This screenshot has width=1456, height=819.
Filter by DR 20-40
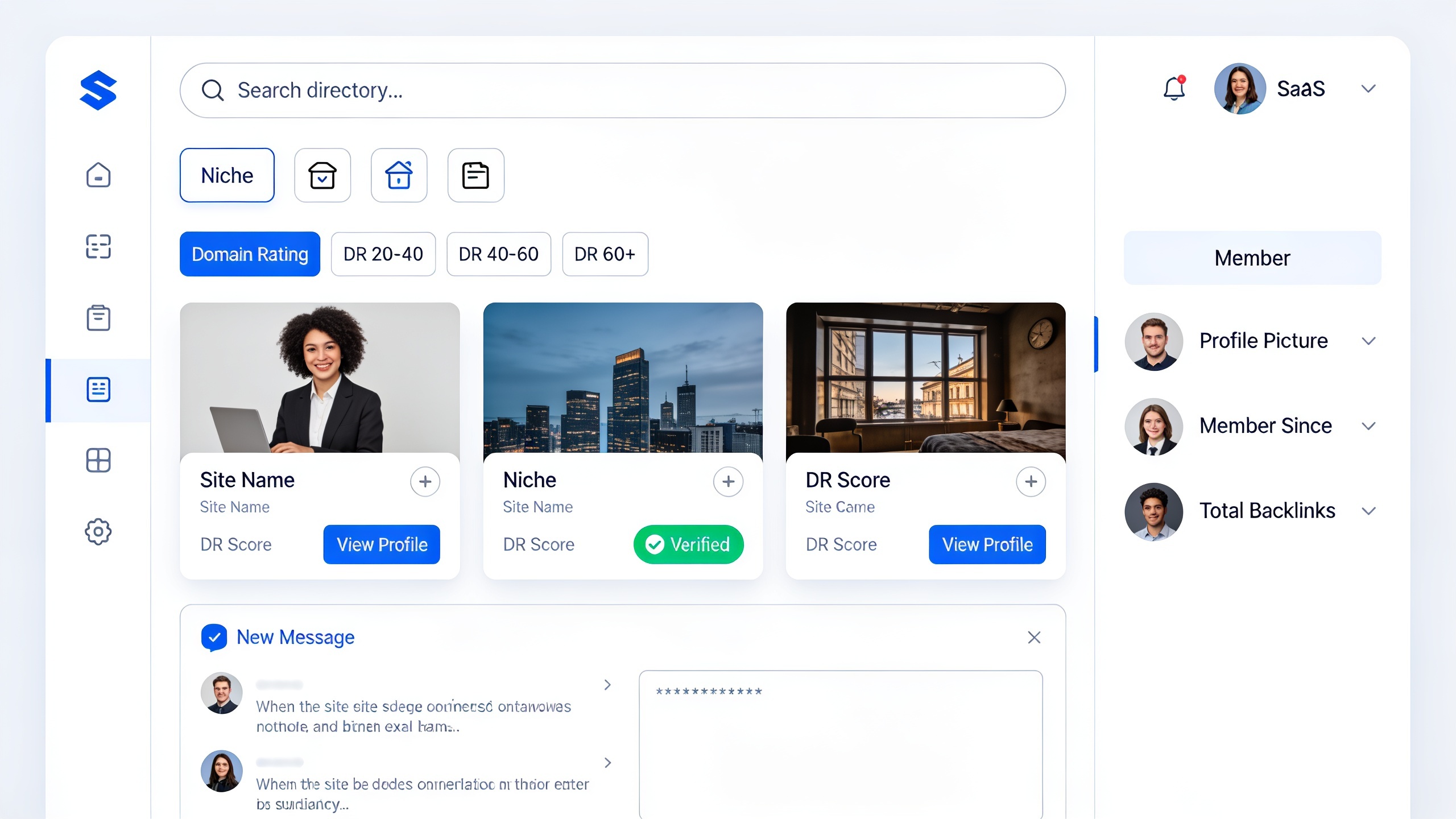pyautogui.click(x=383, y=254)
